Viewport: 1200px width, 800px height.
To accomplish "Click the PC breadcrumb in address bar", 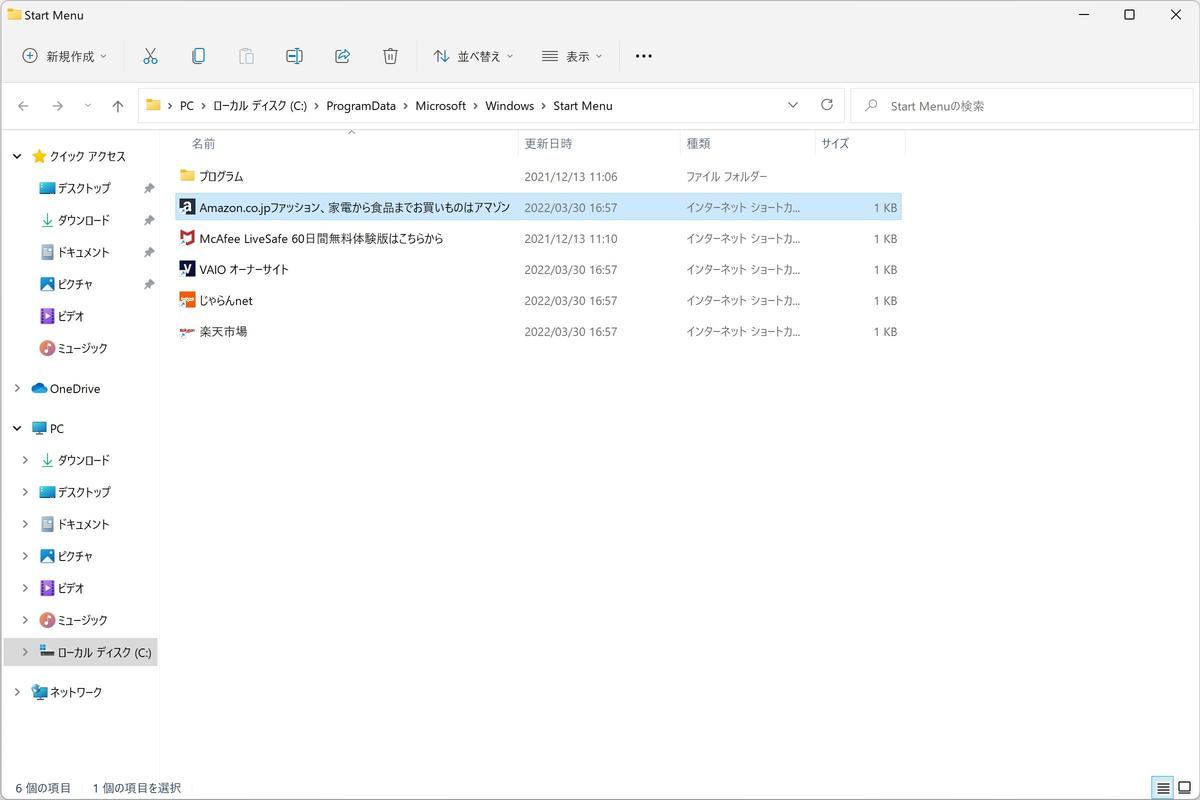I will click(x=187, y=105).
